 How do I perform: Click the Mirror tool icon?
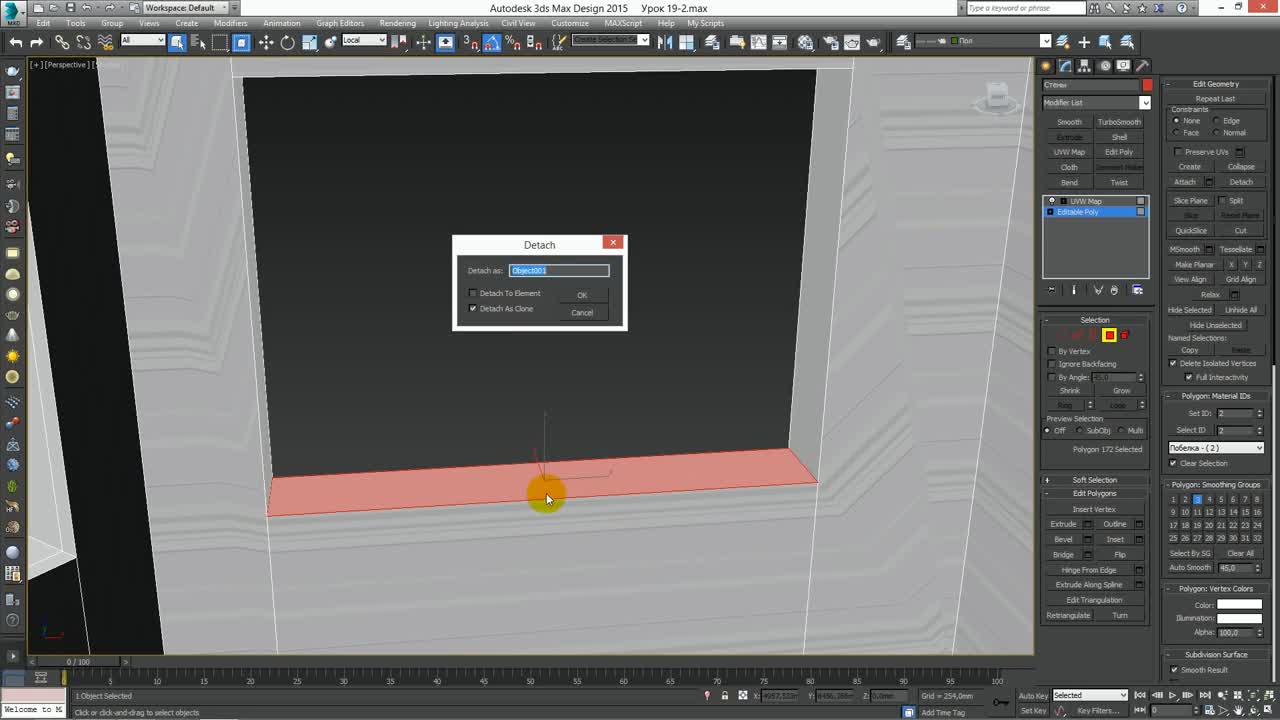tap(664, 42)
